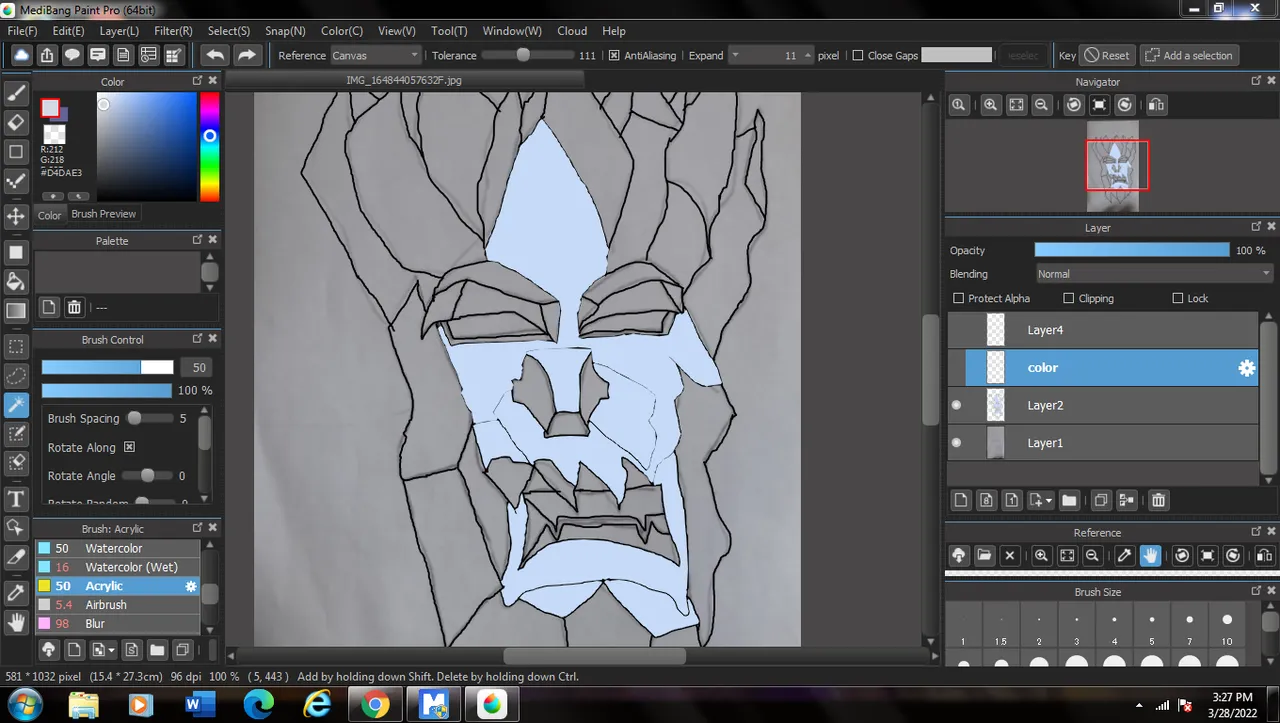1280x723 pixels.
Task: Open color layer settings gear
Action: pyautogui.click(x=1246, y=368)
